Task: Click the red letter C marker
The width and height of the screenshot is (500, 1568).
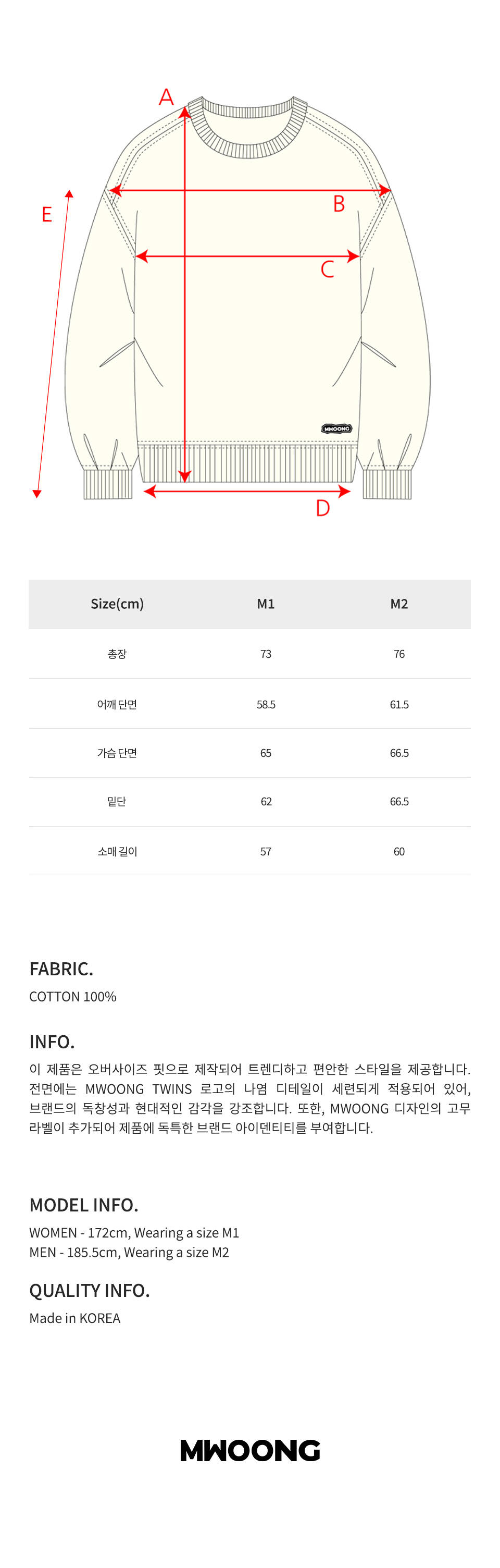Action: [327, 268]
